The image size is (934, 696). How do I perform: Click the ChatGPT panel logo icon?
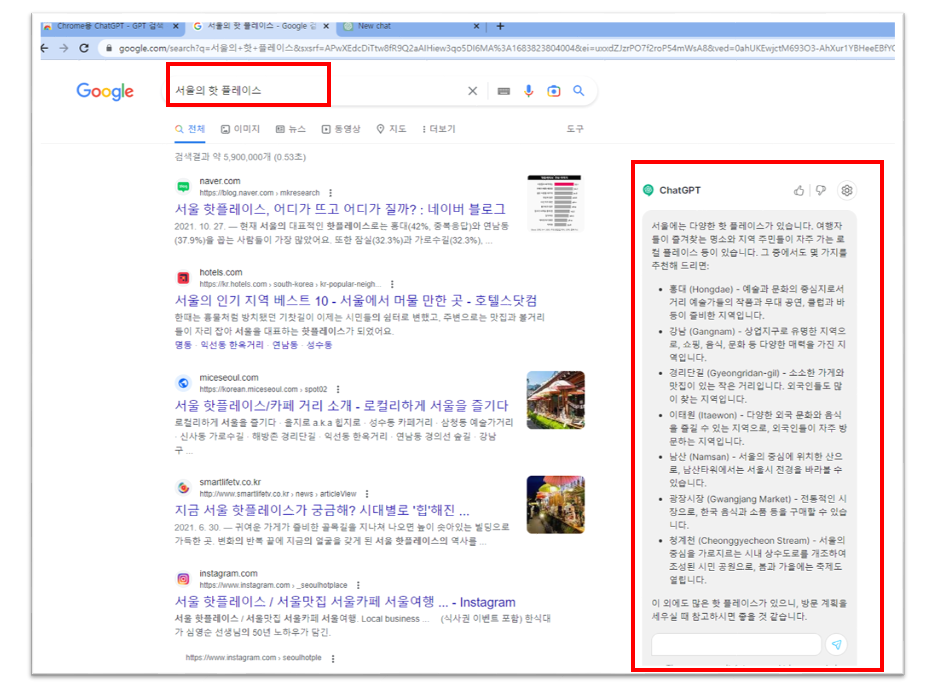click(x=649, y=190)
